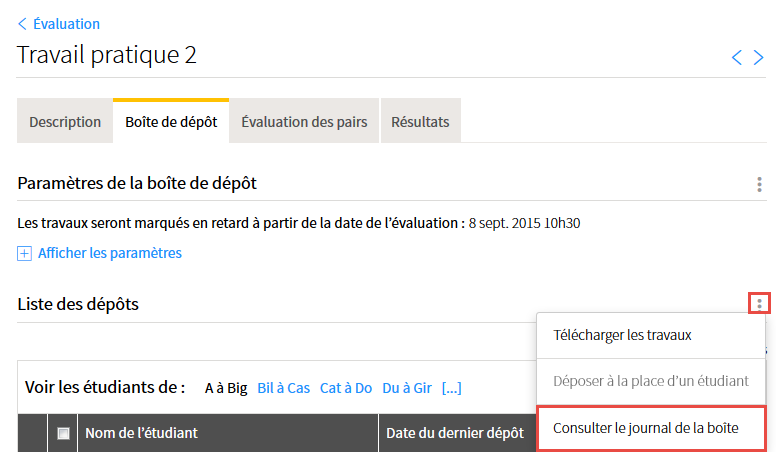Show students Du à Gir

407,388
